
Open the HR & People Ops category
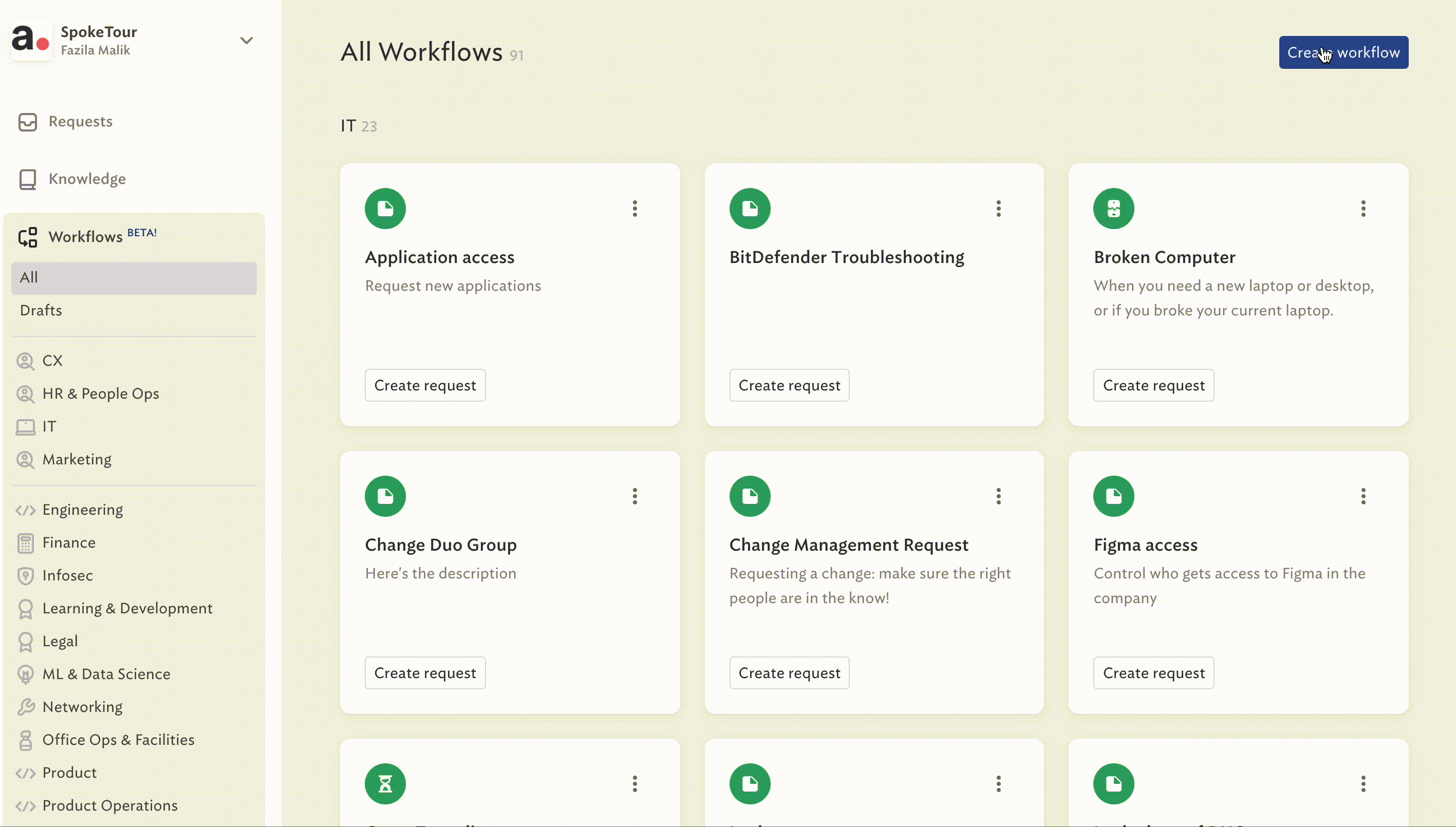coord(101,393)
